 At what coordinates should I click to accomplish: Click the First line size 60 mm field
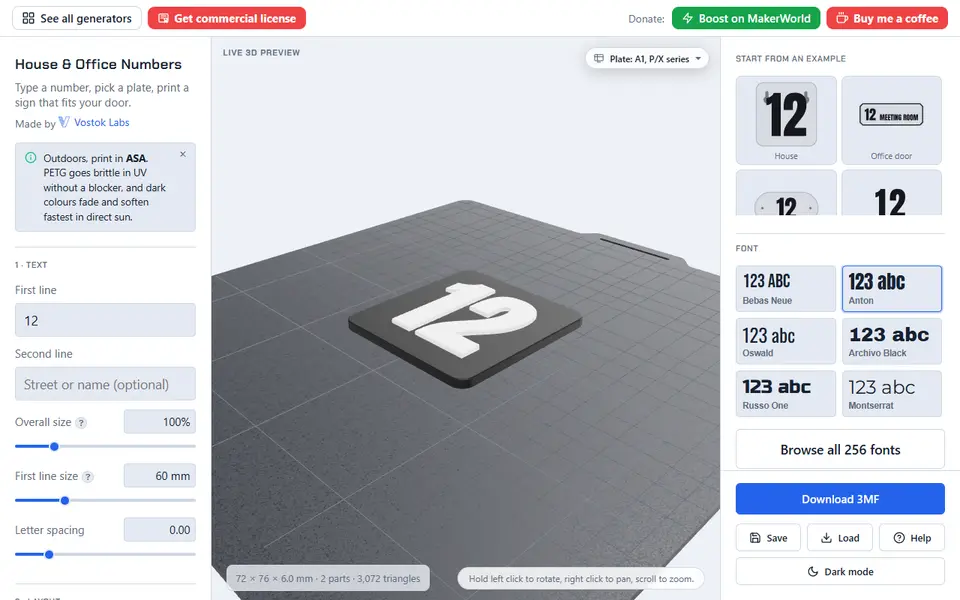tap(160, 476)
